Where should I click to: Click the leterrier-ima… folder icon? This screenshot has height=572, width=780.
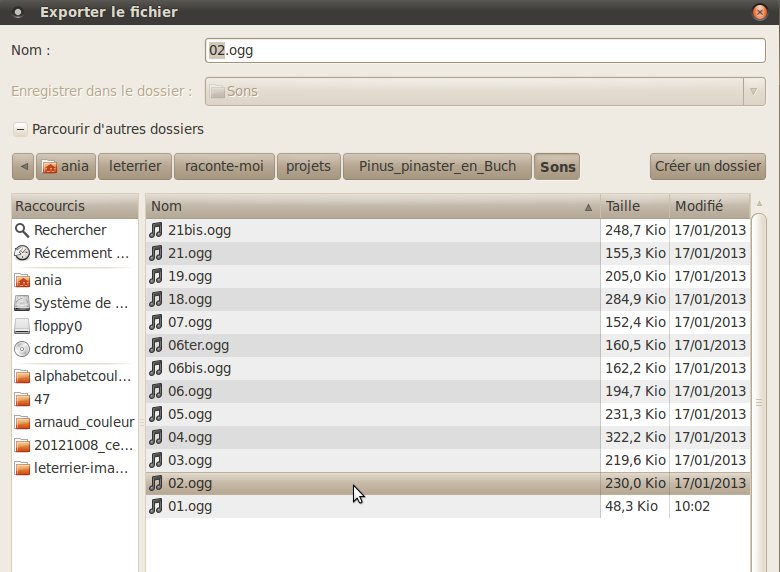tap(22, 469)
